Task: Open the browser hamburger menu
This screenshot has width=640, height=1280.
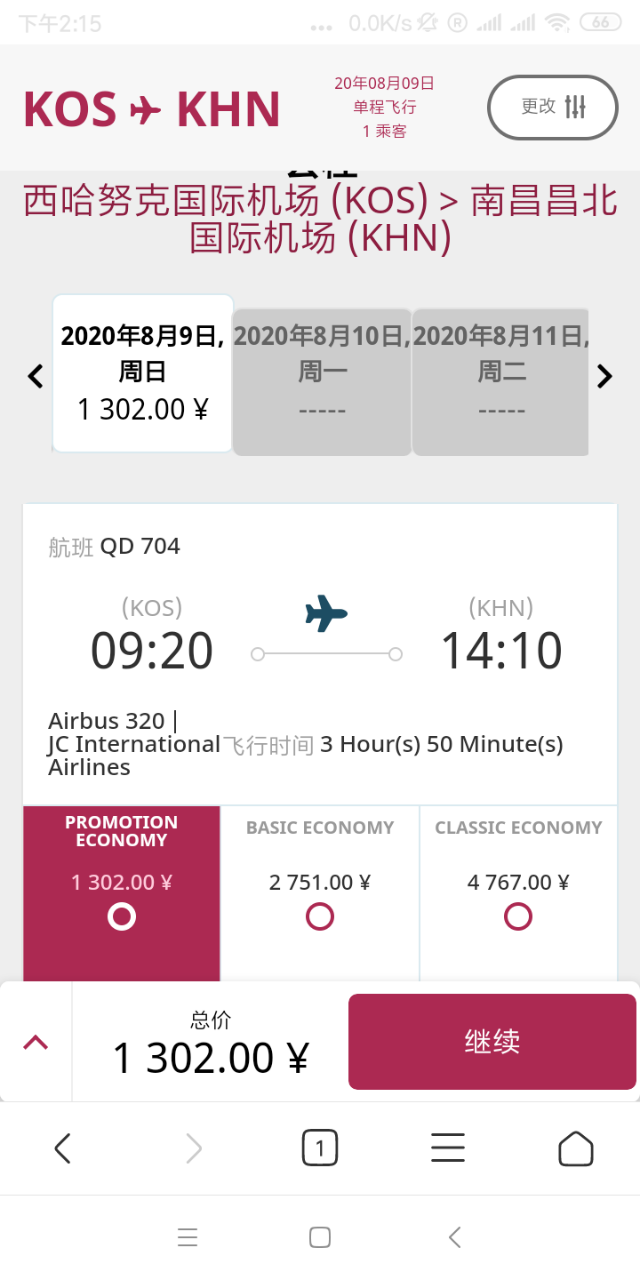Action: coord(447,1148)
